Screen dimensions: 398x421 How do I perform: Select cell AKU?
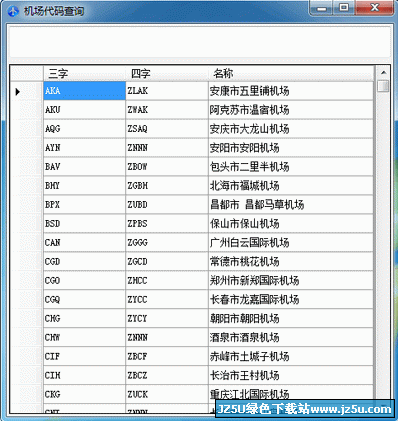click(85, 110)
